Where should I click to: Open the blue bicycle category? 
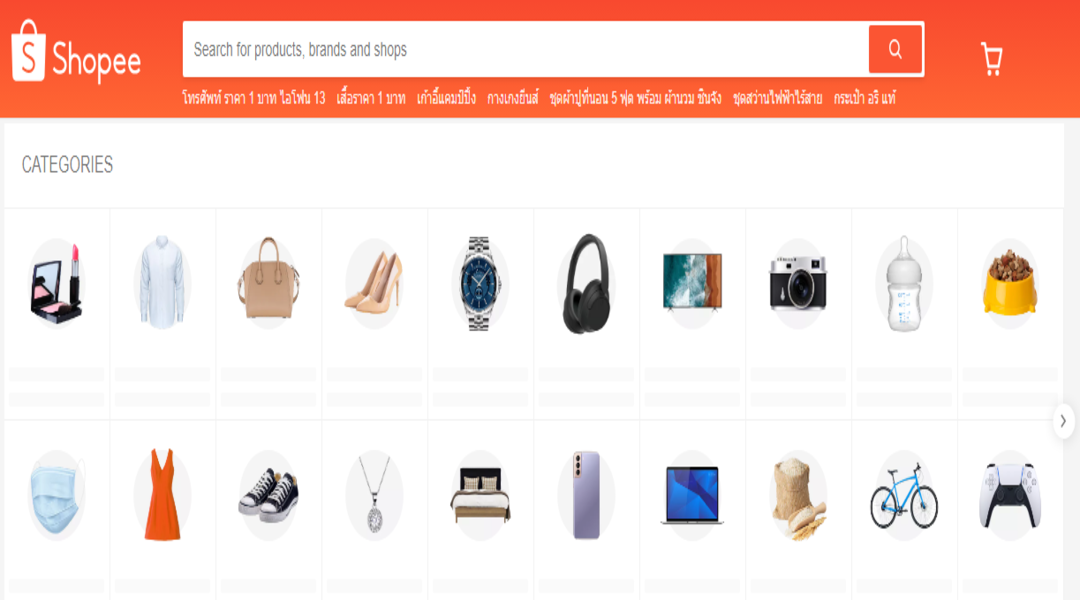(x=904, y=496)
